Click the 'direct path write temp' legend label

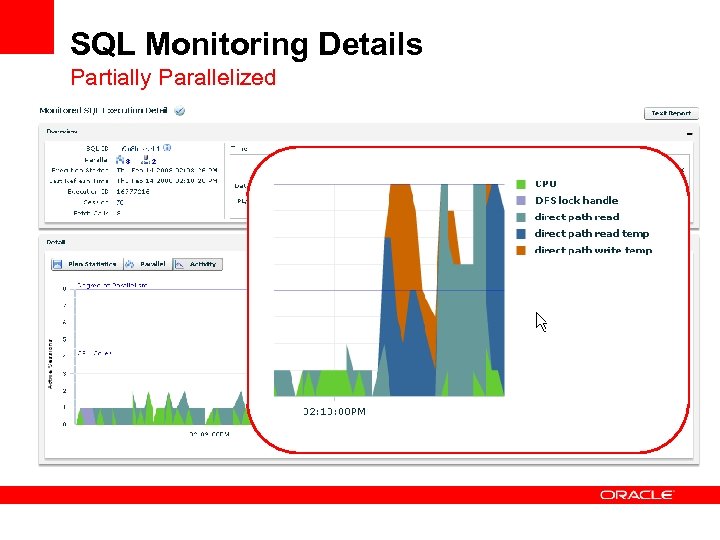593,250
